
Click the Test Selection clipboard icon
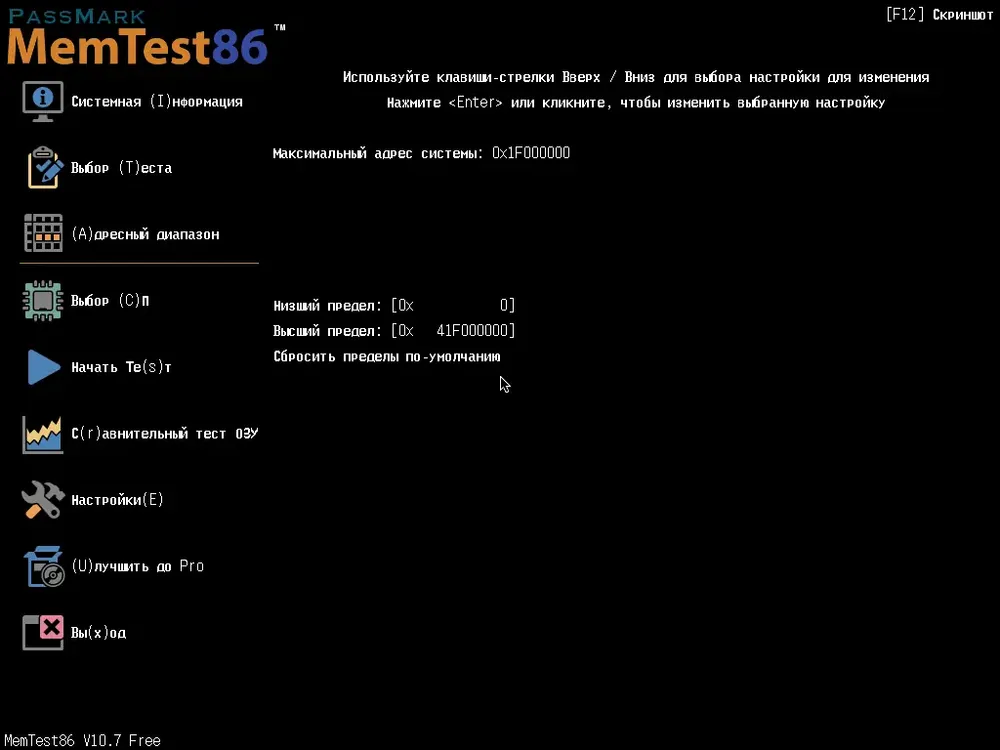tap(45, 167)
